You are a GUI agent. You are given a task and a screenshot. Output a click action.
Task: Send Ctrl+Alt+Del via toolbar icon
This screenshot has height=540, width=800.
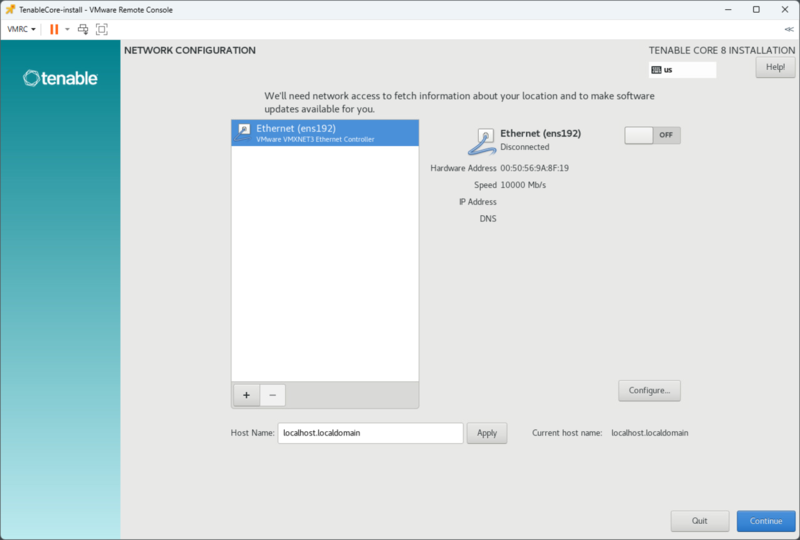(x=83, y=29)
